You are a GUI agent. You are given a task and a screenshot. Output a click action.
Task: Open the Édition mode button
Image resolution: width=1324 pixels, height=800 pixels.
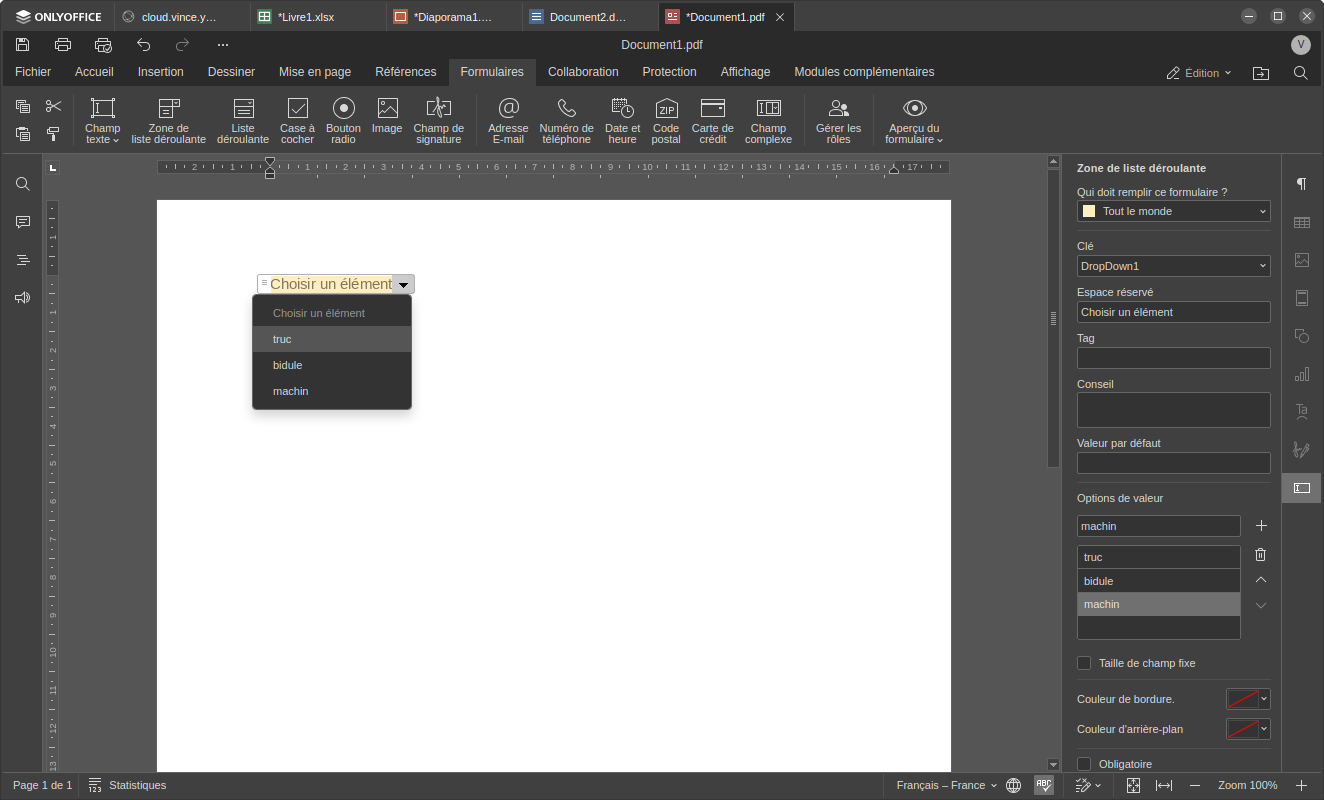[x=1199, y=73]
